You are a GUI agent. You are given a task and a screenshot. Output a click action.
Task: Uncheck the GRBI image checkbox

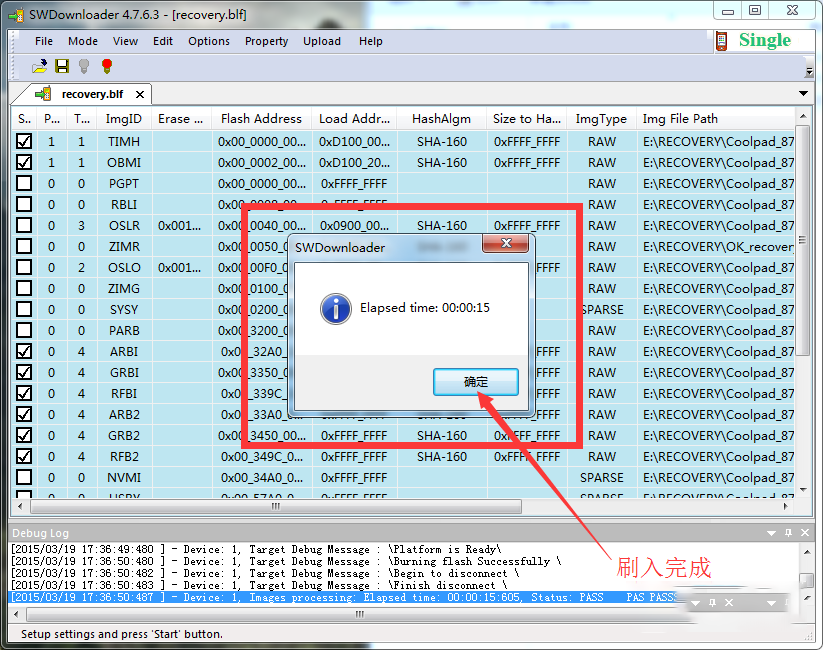point(24,372)
